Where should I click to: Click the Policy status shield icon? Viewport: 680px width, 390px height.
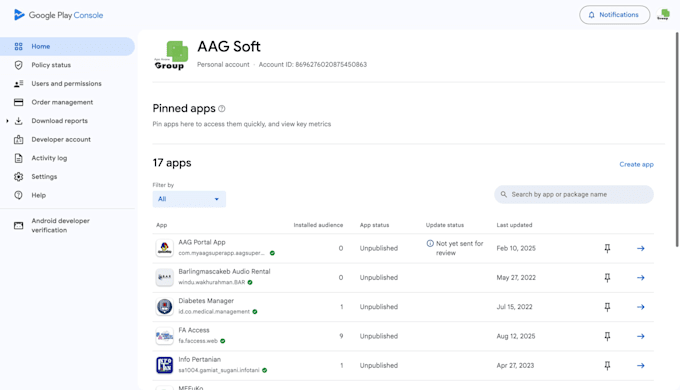pyautogui.click(x=18, y=65)
